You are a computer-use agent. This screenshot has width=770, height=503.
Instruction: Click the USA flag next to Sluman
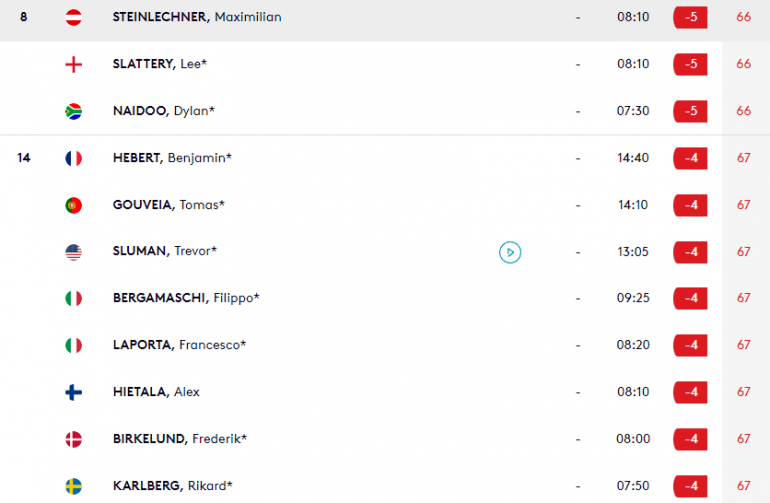click(74, 252)
